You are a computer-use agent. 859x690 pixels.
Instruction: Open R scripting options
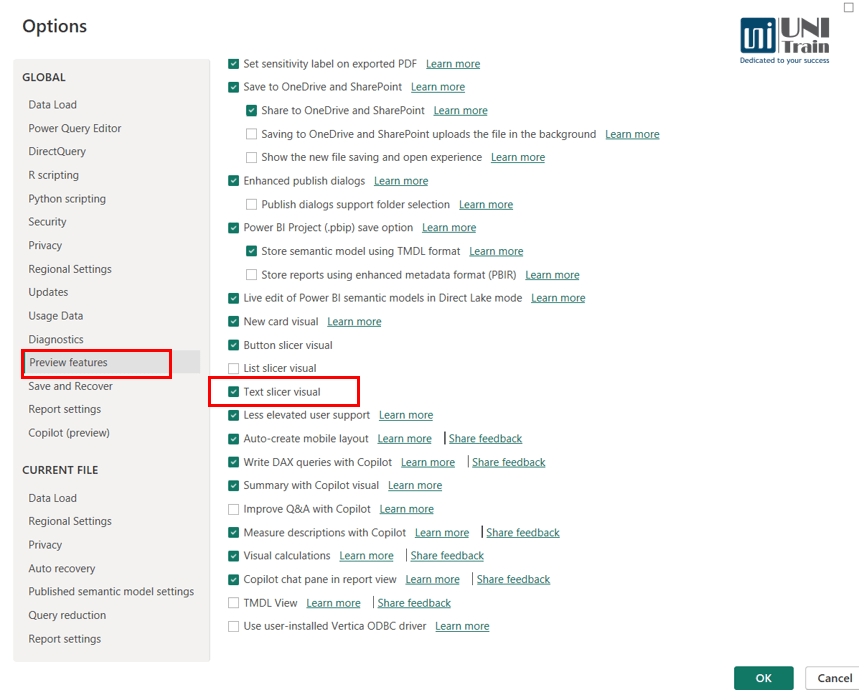[54, 175]
